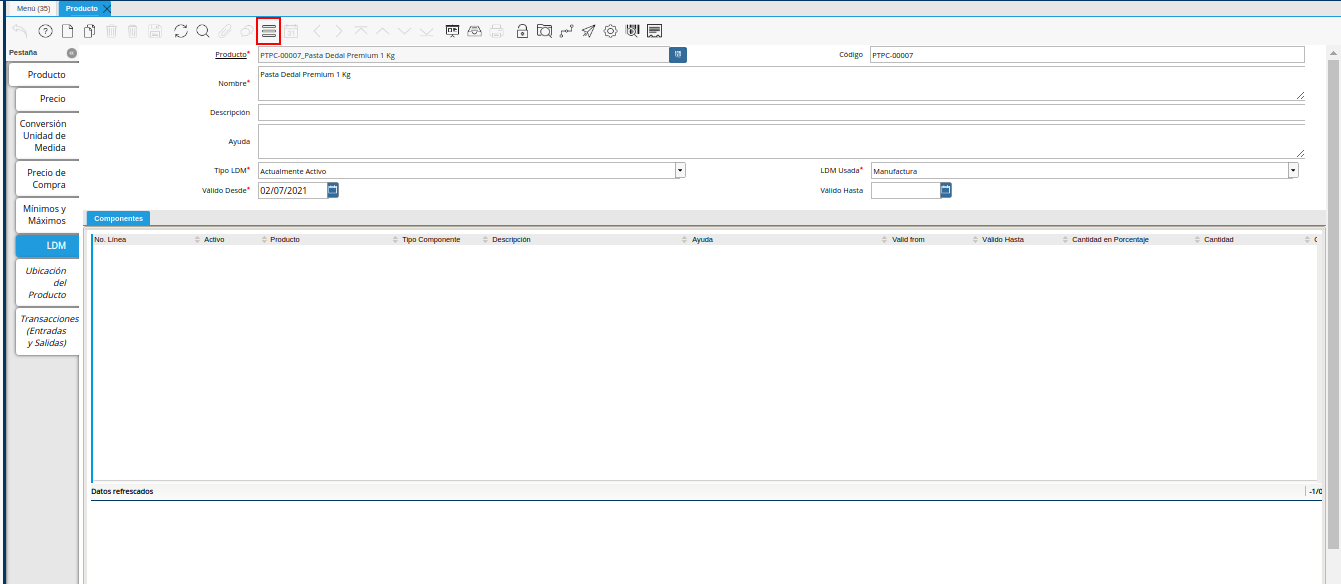The height and width of the screenshot is (584, 1341).
Task: Click the Product Info barcode icon
Action: click(x=632, y=31)
